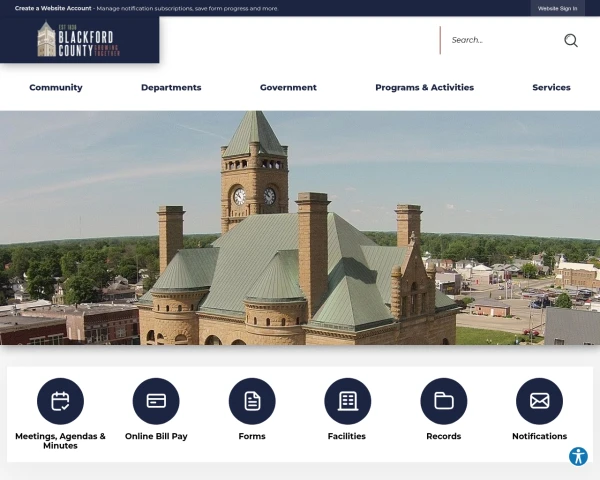Focus the Search text field
The width and height of the screenshot is (600, 480).
[x=503, y=40]
